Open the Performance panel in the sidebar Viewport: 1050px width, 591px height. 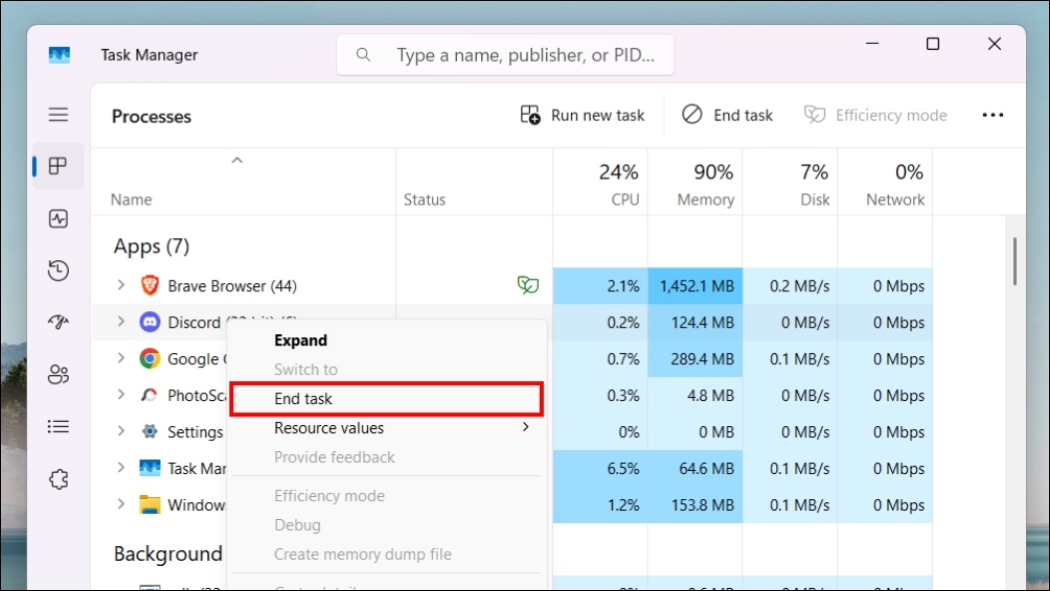click(x=58, y=218)
